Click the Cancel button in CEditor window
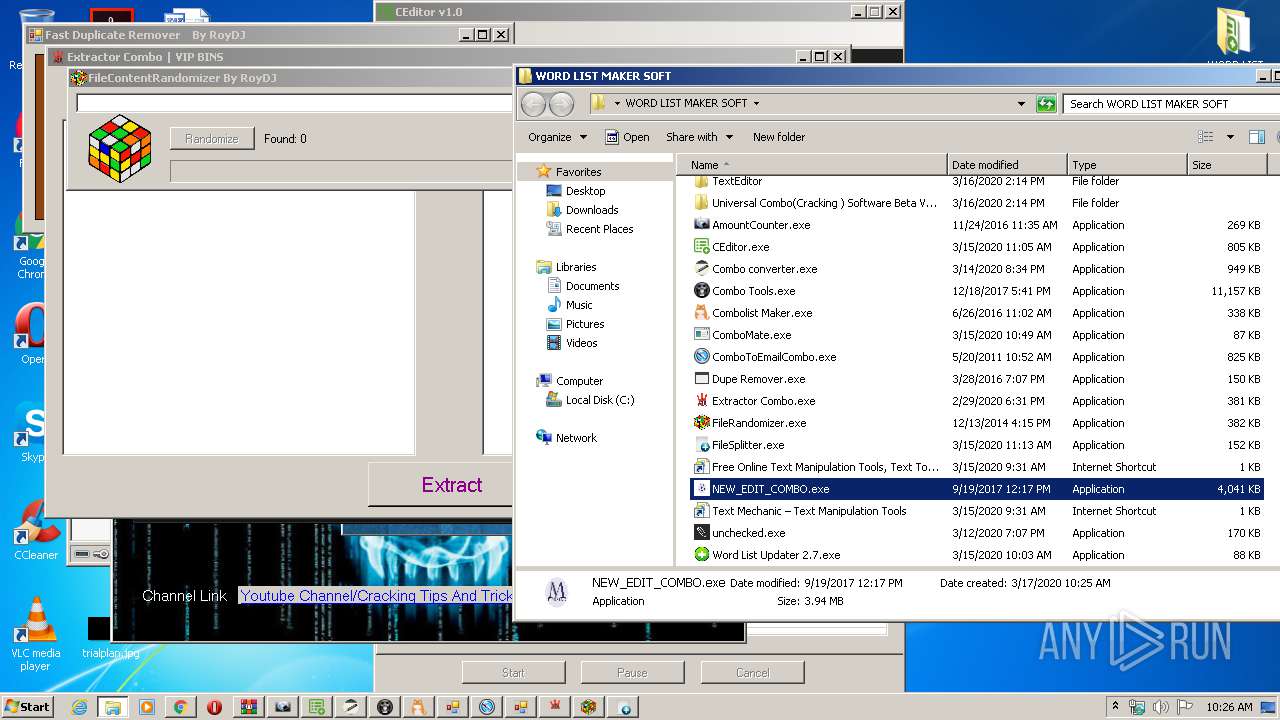Viewport: 1280px width, 720px height. click(x=752, y=673)
